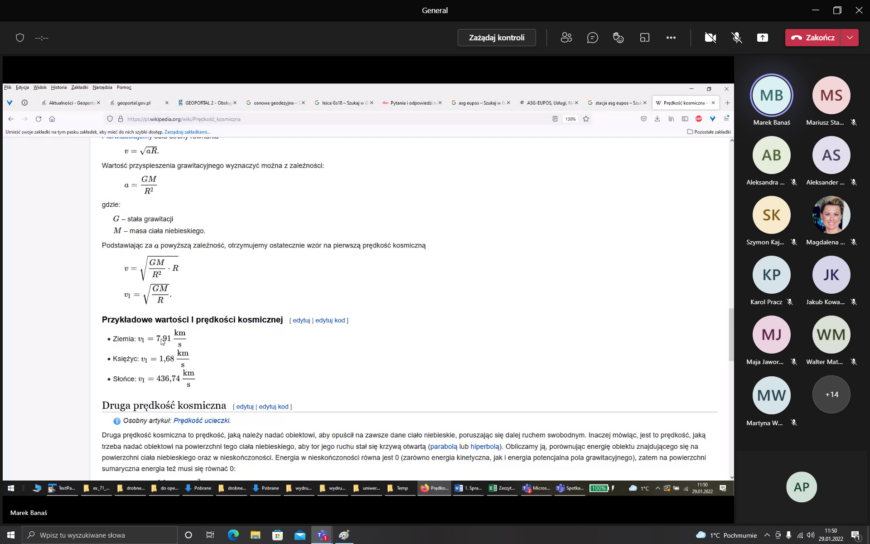This screenshot has width=870, height=544.
Task: Select Karol Pracz KP avatar
Action: 771,275
